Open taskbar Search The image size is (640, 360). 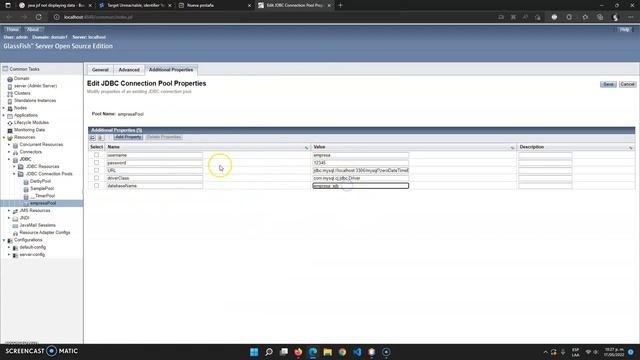click(269, 352)
